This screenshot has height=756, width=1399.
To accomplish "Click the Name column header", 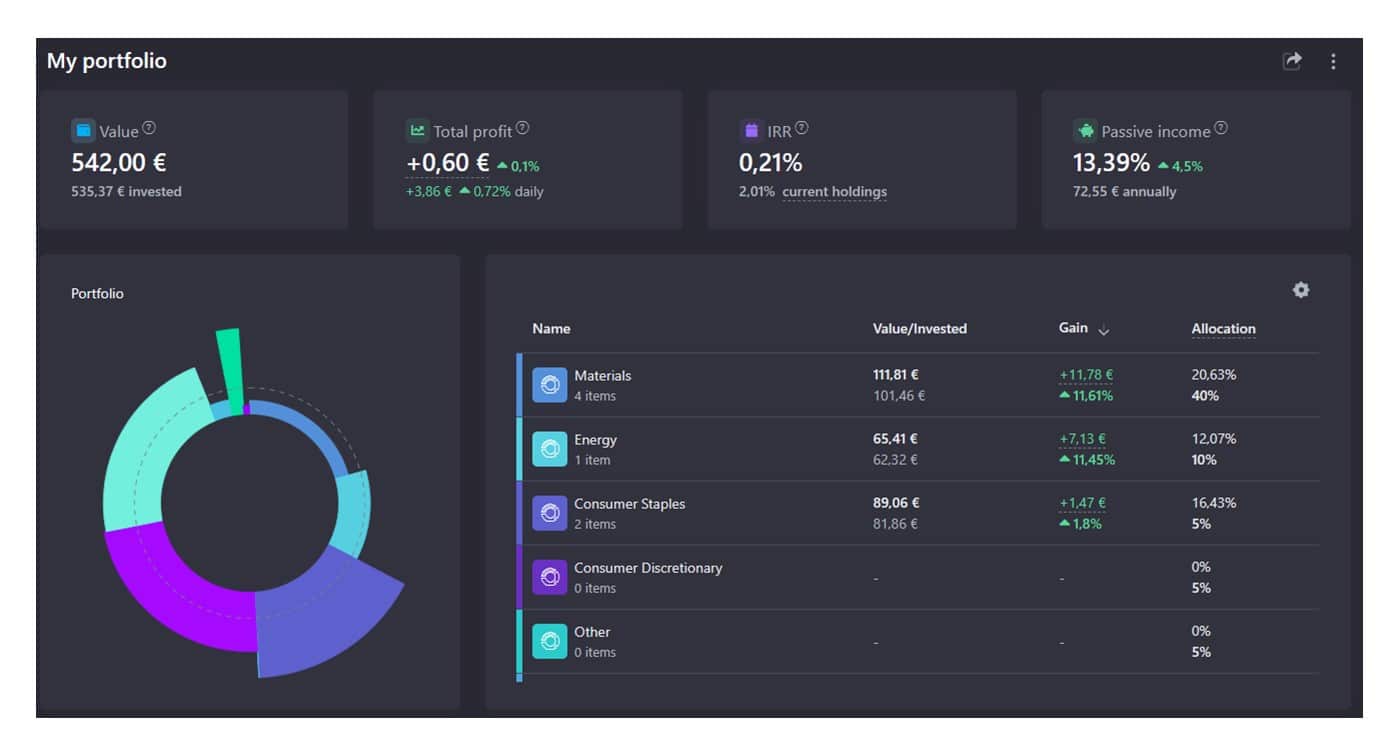I will coord(551,329).
